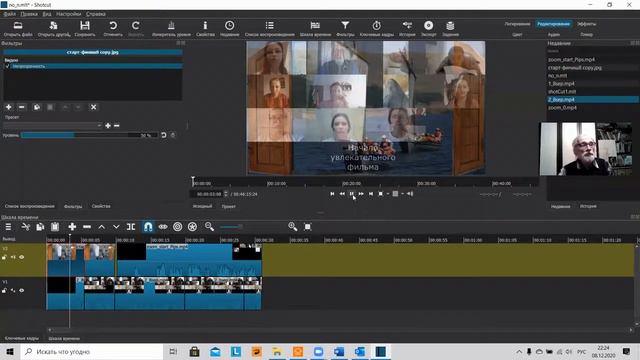Select the 'Эффекты' layout button

click(587, 24)
